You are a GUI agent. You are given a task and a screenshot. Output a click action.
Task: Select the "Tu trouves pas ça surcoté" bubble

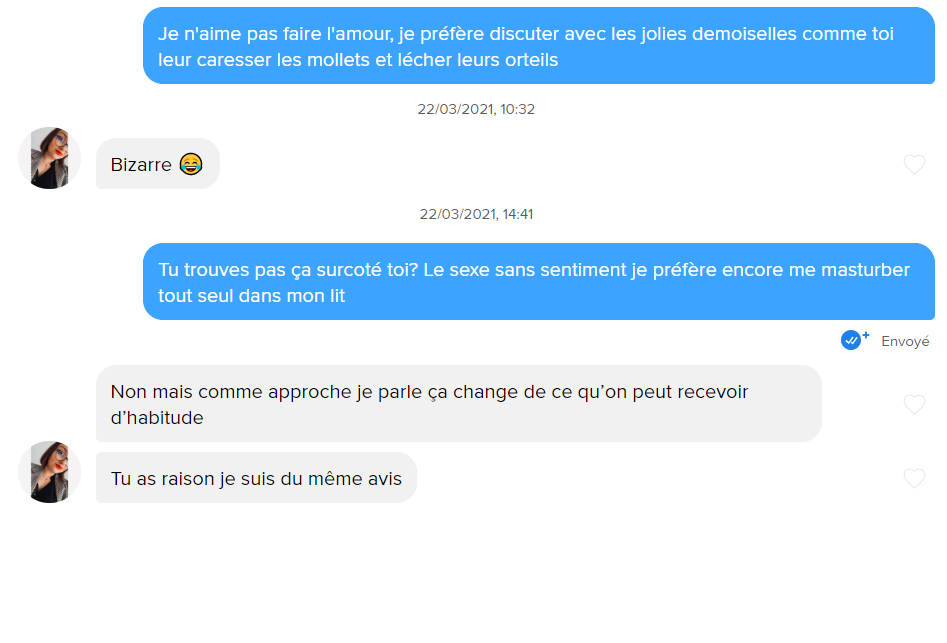click(539, 282)
